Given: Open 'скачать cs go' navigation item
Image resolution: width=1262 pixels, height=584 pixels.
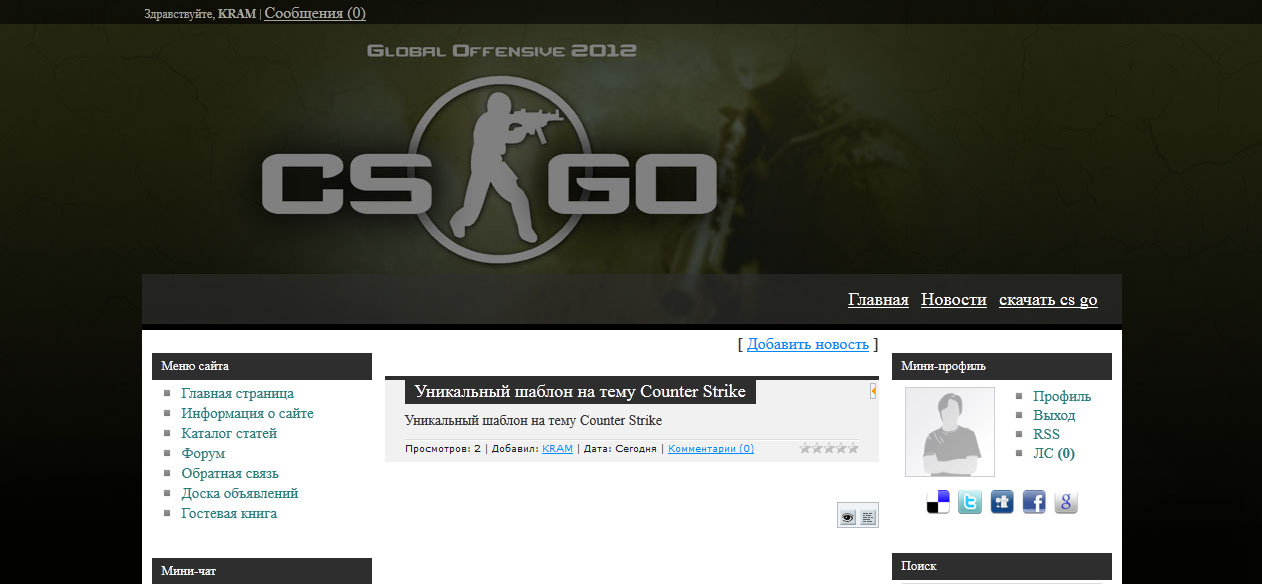Looking at the screenshot, I should coord(1048,300).
